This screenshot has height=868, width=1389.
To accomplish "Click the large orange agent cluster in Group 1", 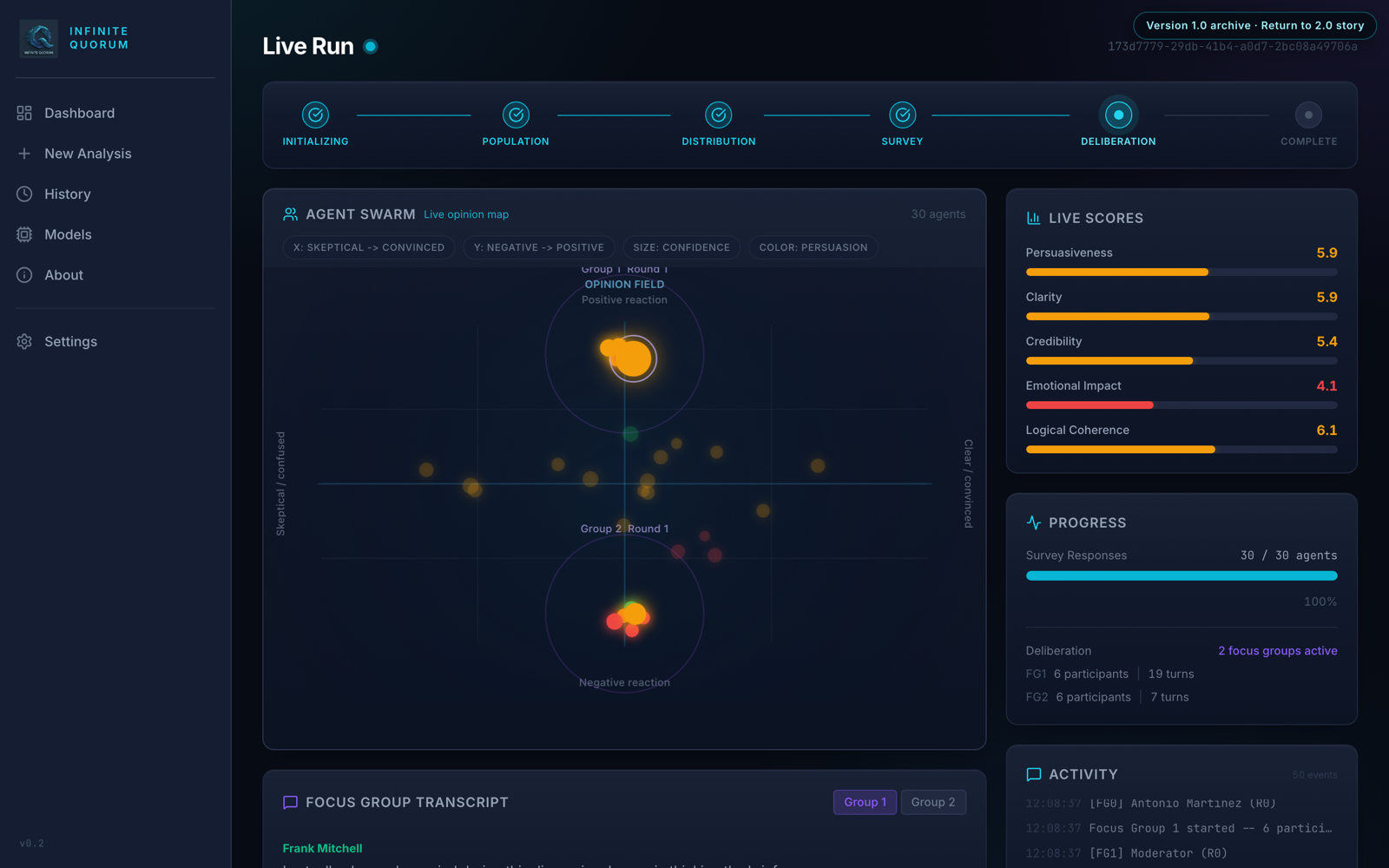I will [632, 358].
